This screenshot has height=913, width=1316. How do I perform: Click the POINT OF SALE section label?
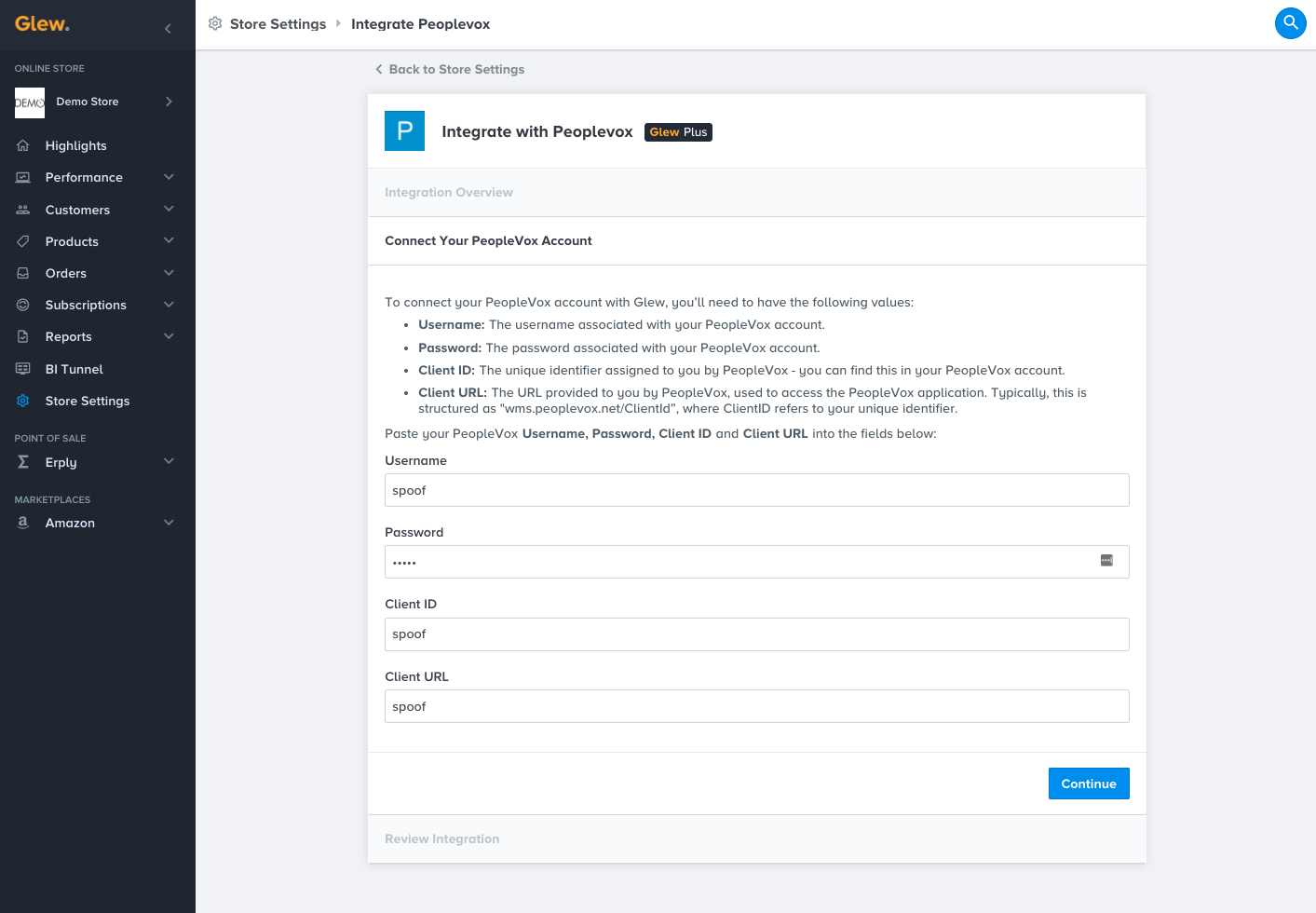[x=50, y=438]
